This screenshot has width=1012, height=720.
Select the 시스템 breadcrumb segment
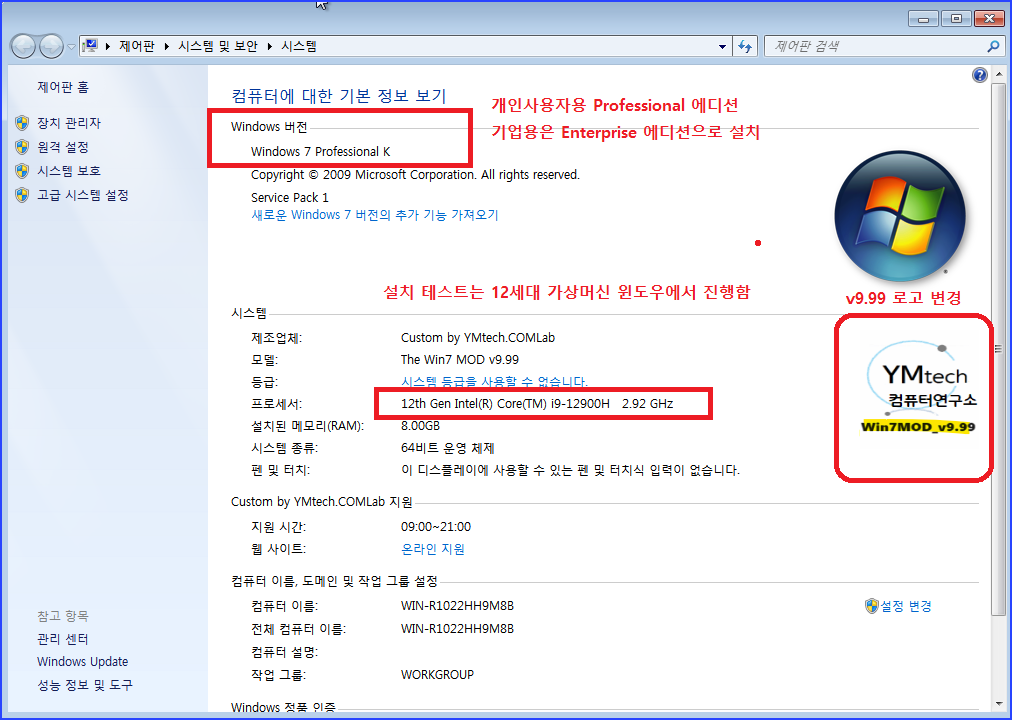point(299,46)
